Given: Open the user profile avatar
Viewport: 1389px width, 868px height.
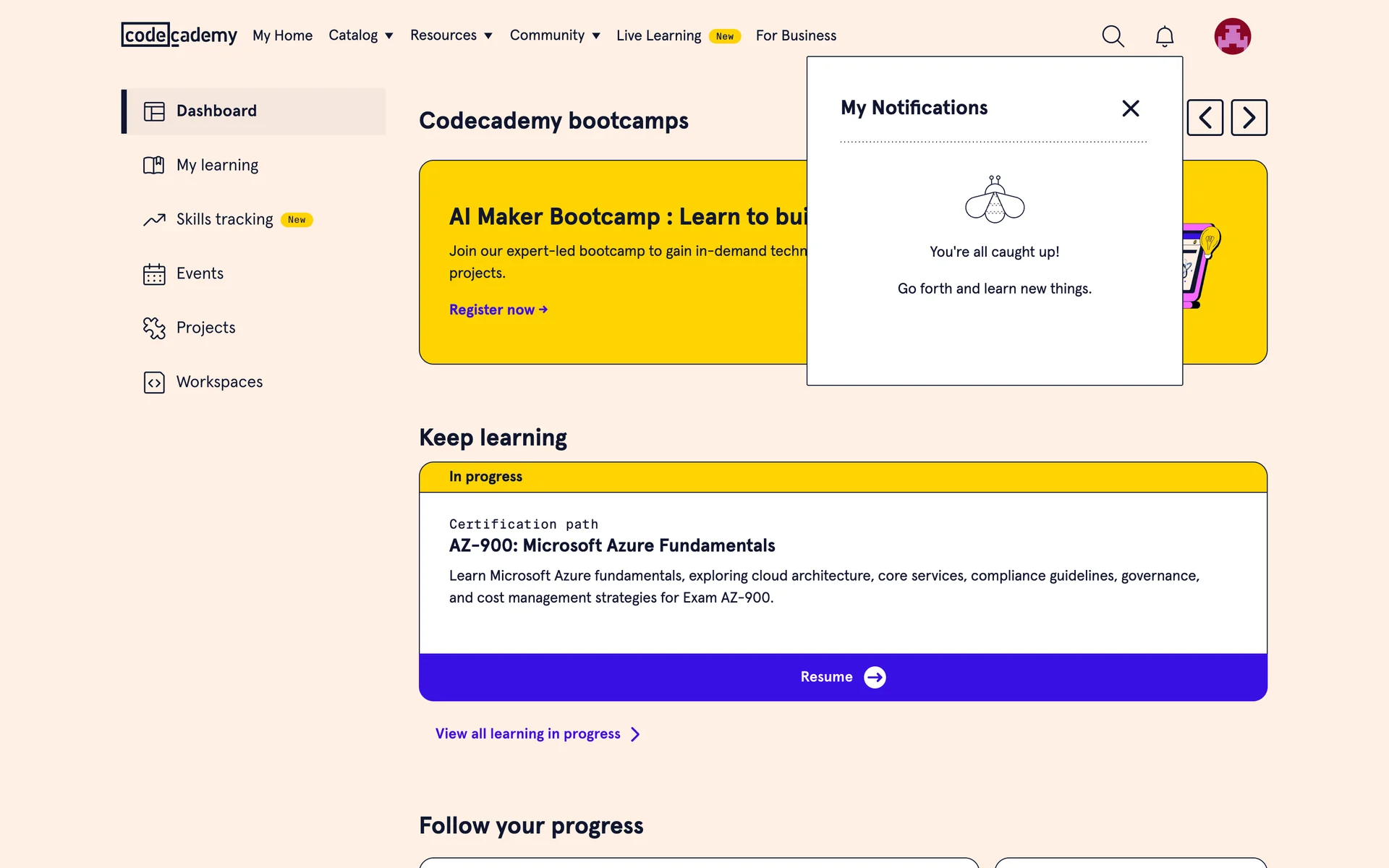Looking at the screenshot, I should (1232, 36).
